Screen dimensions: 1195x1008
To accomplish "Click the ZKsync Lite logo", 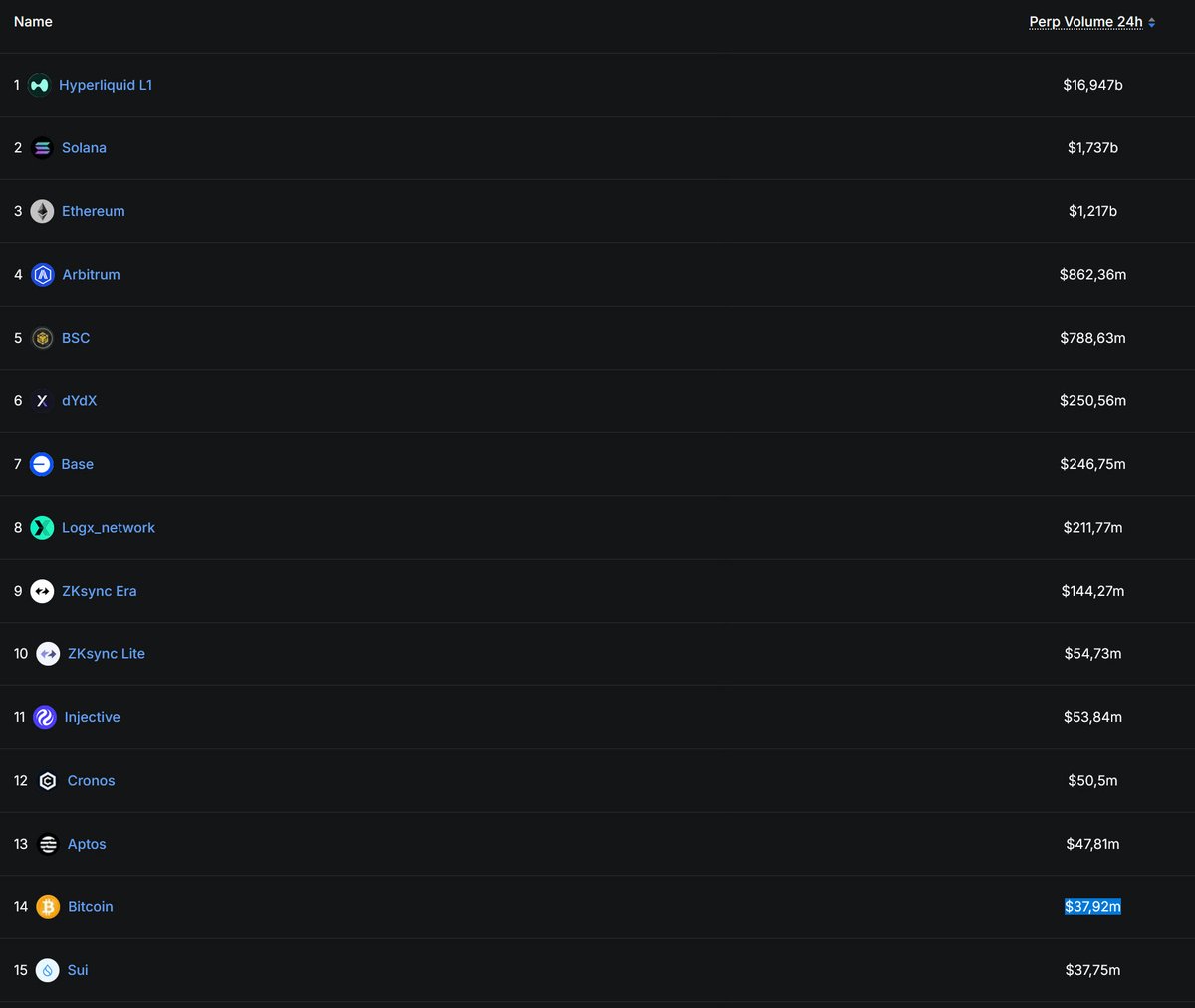I will coord(48,654).
